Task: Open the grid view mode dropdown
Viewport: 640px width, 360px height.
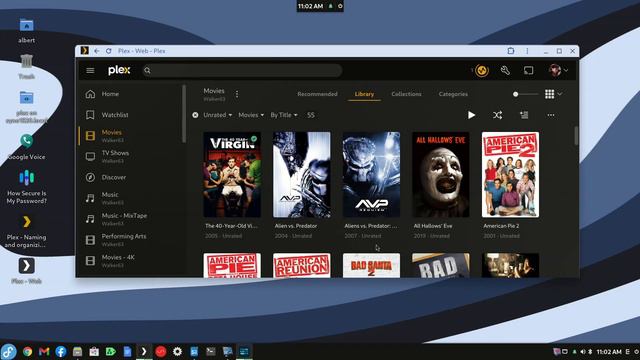Action: coord(554,94)
